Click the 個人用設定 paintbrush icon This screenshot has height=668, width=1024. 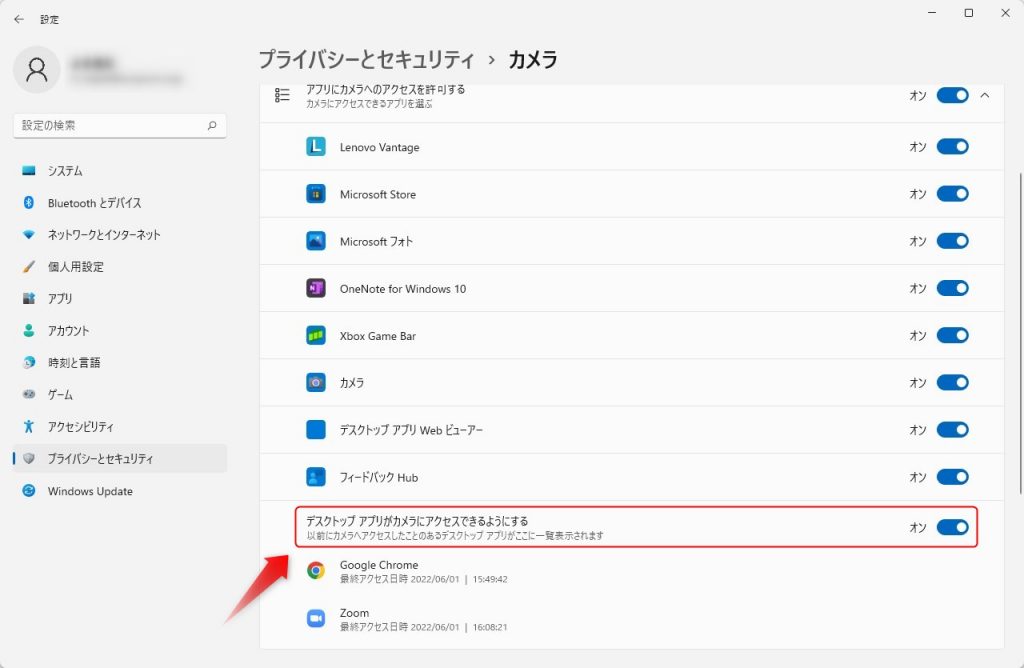[29, 266]
